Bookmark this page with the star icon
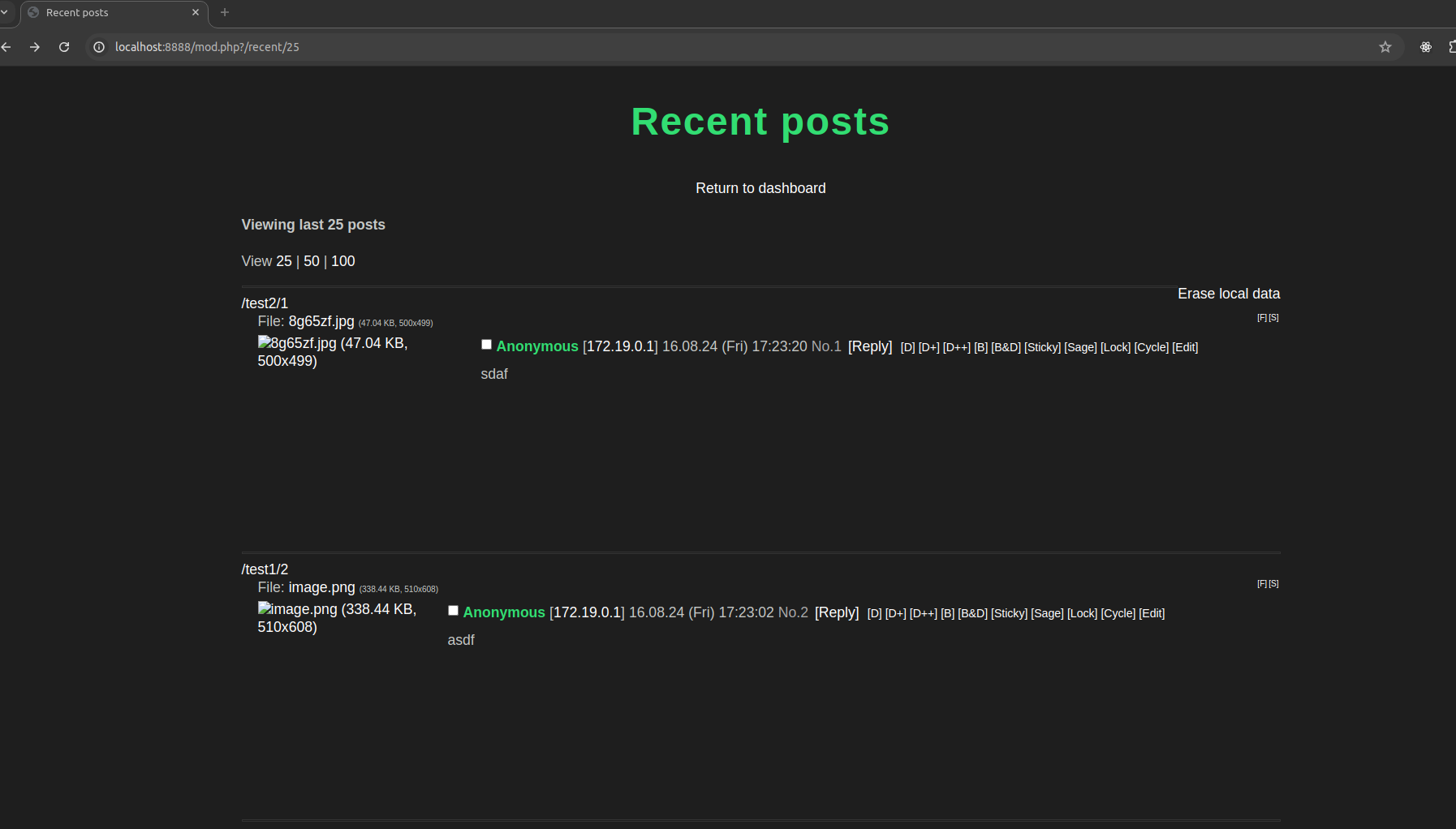1456x829 pixels. point(1385,47)
